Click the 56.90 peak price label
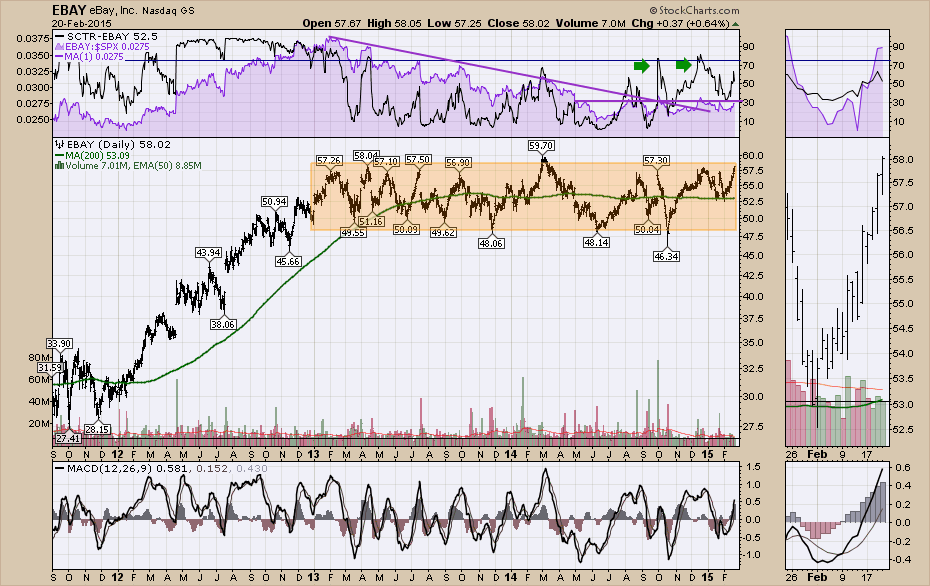Screen dimensions: 930x586 pos(458,162)
